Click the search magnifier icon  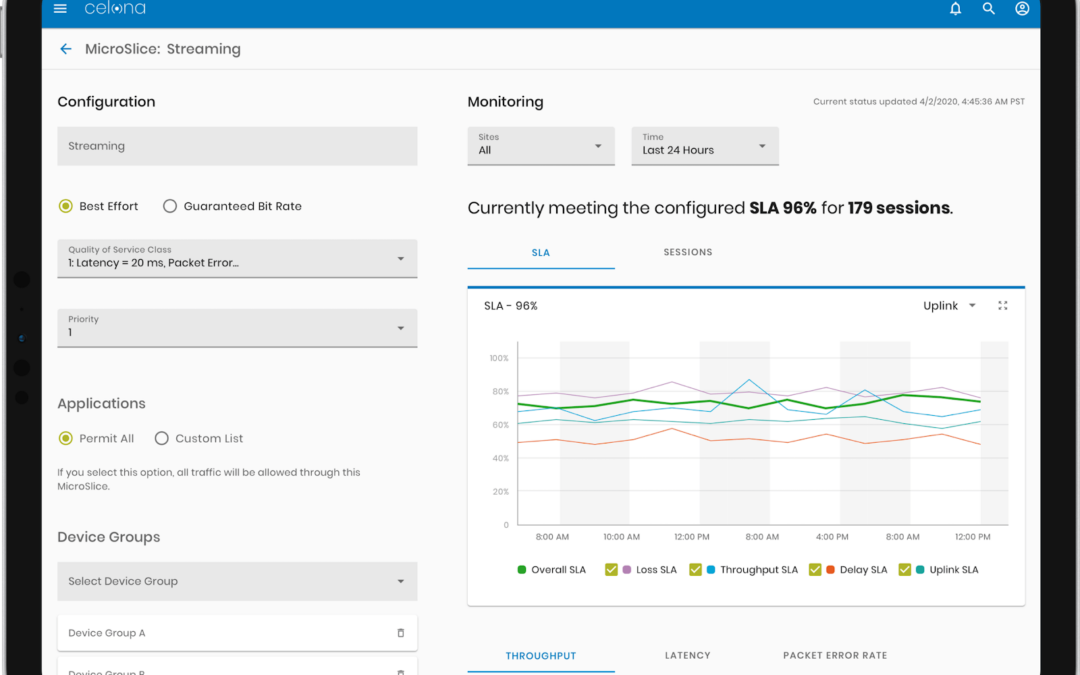[988, 8]
